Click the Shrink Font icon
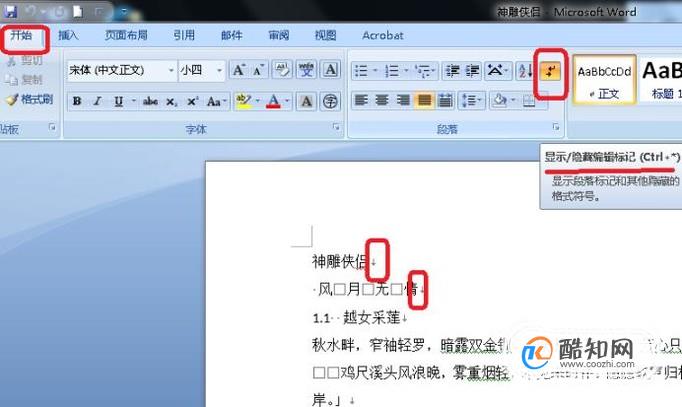This screenshot has width=682, height=407. pyautogui.click(x=258, y=70)
